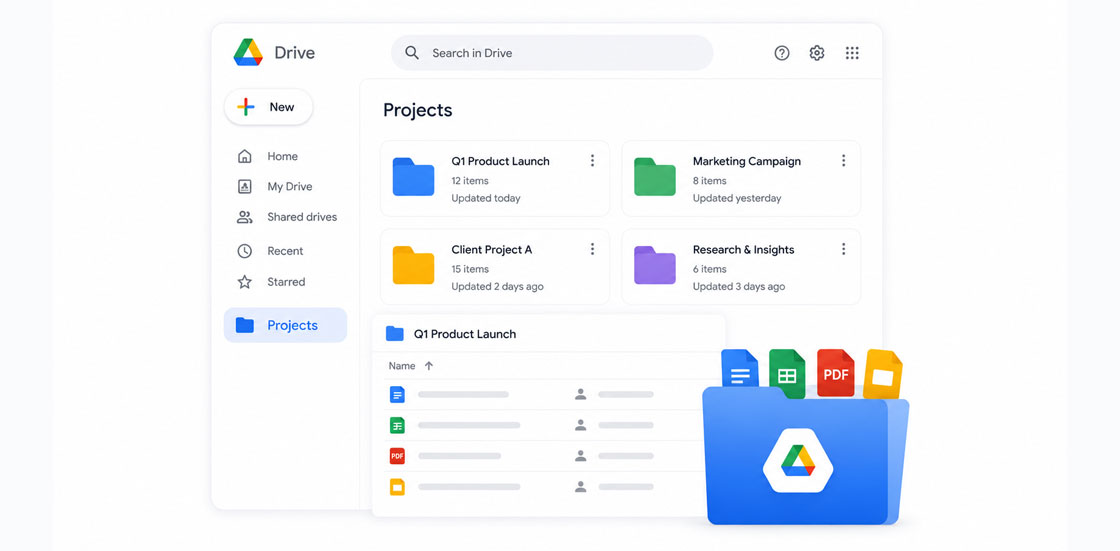Open My Drive in sidebar
1120x551 pixels.
[289, 187]
